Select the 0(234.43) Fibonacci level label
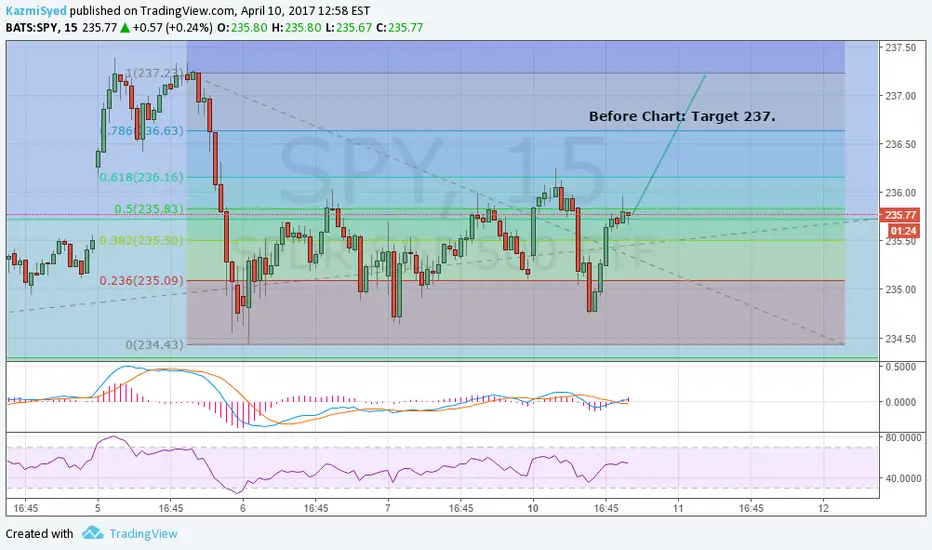 point(155,344)
